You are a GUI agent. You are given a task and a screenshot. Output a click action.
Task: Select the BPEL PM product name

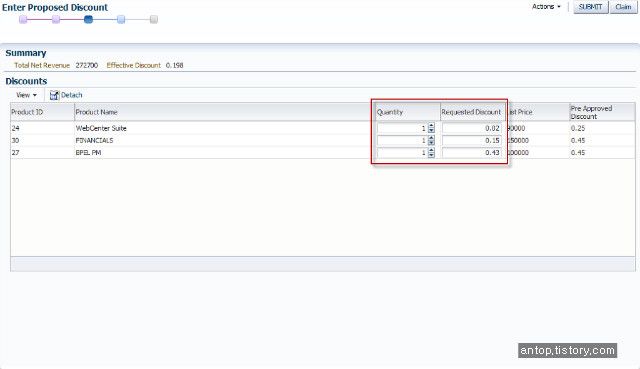tap(88, 153)
